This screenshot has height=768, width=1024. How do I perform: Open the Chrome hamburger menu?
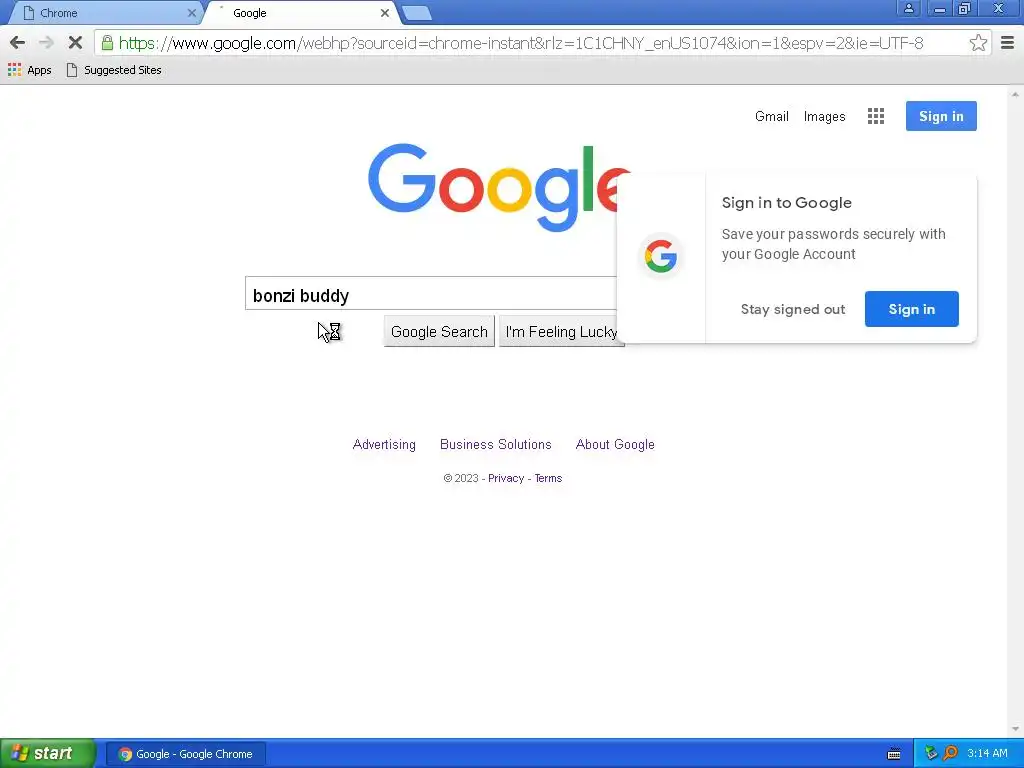pos(1008,43)
